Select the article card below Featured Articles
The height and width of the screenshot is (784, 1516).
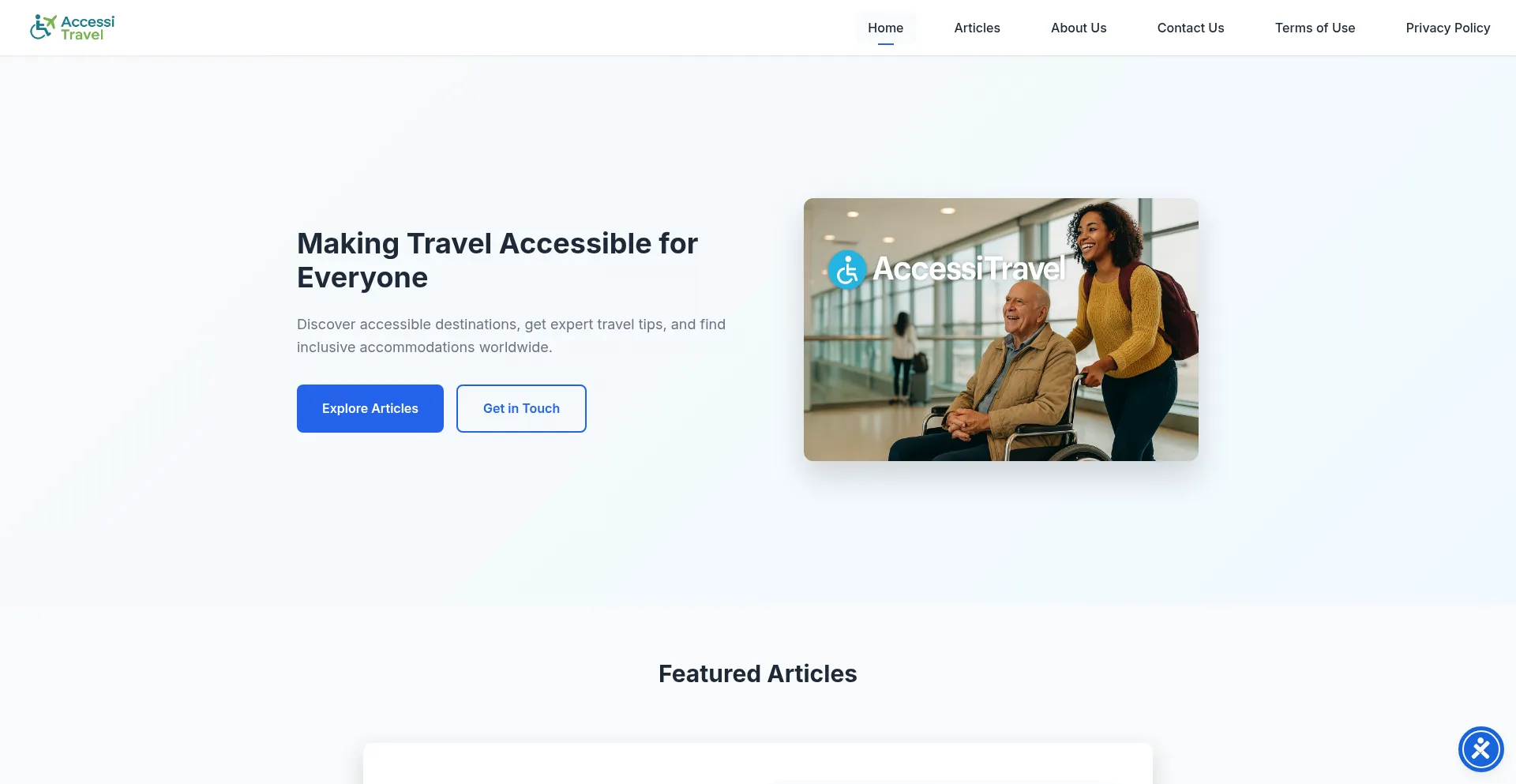point(758,763)
